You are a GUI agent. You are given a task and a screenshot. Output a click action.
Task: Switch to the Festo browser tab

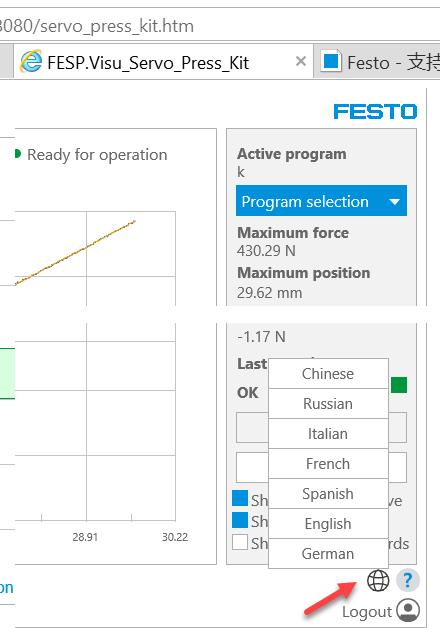pyautogui.click(x=377, y=61)
